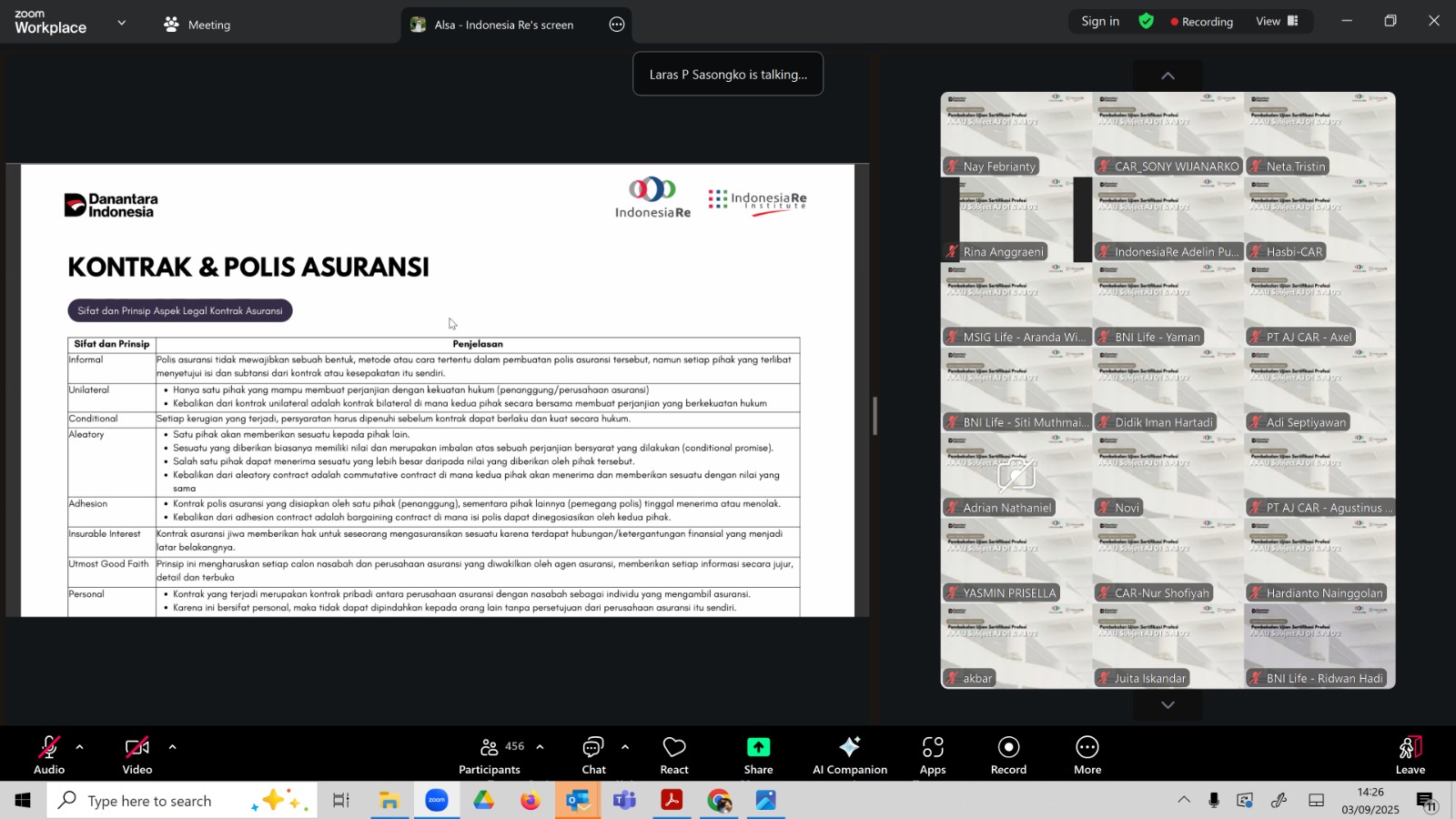1456x819 pixels.
Task: Start Video camera toggle
Action: pyautogui.click(x=137, y=755)
